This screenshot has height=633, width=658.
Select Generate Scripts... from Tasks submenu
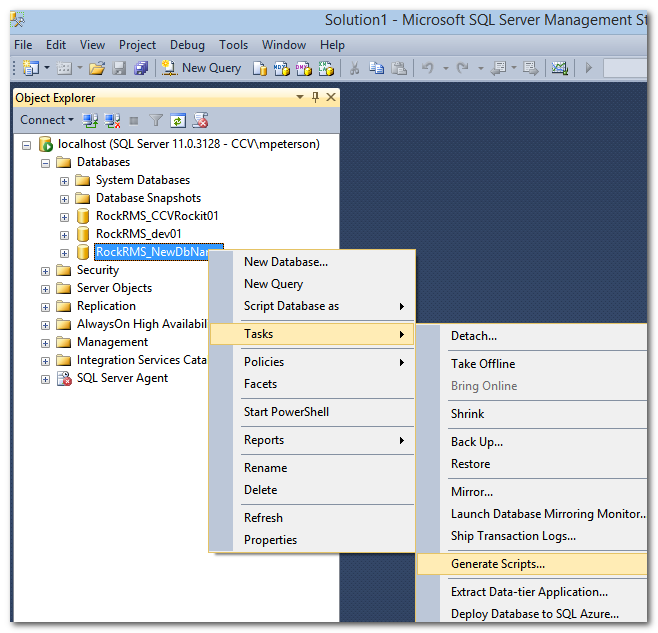(497, 564)
